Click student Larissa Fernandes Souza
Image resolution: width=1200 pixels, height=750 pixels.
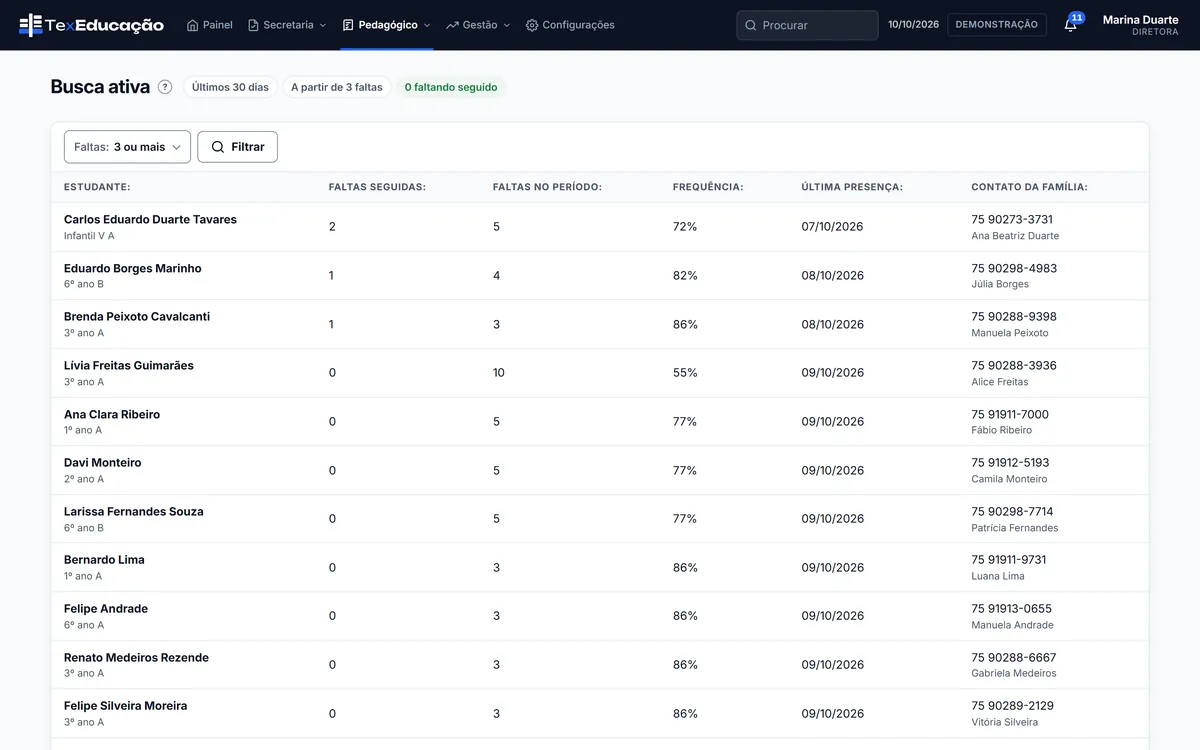(134, 512)
